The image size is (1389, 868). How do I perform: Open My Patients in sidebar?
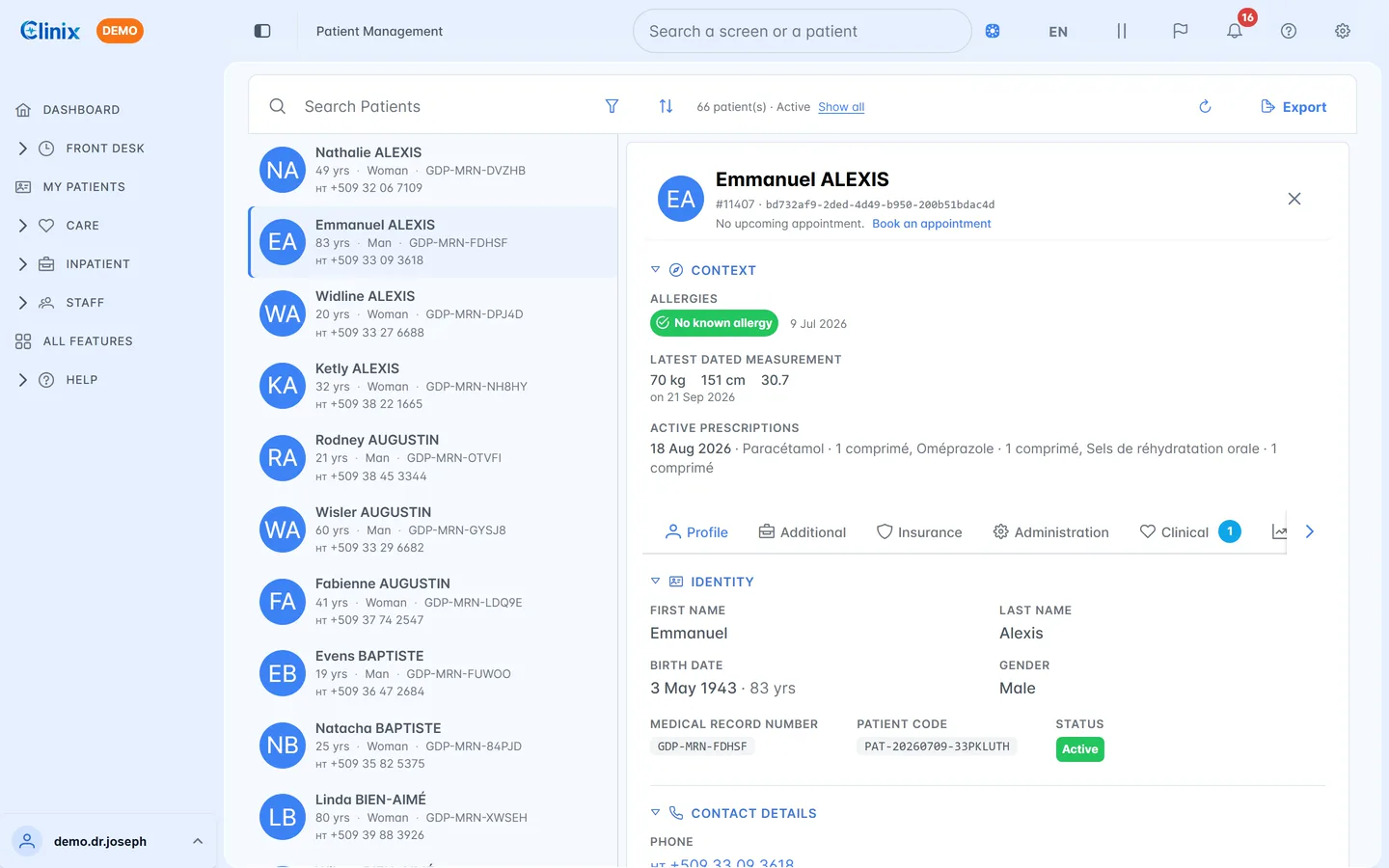pos(70,187)
